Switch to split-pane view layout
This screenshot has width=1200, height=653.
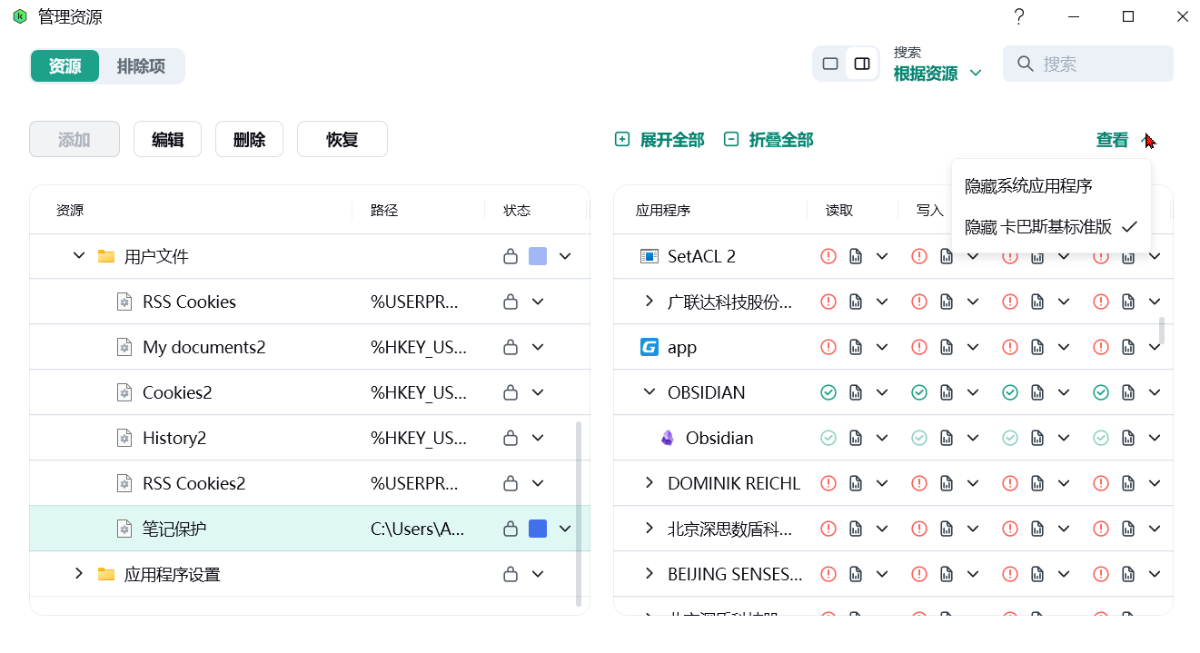tap(862, 64)
